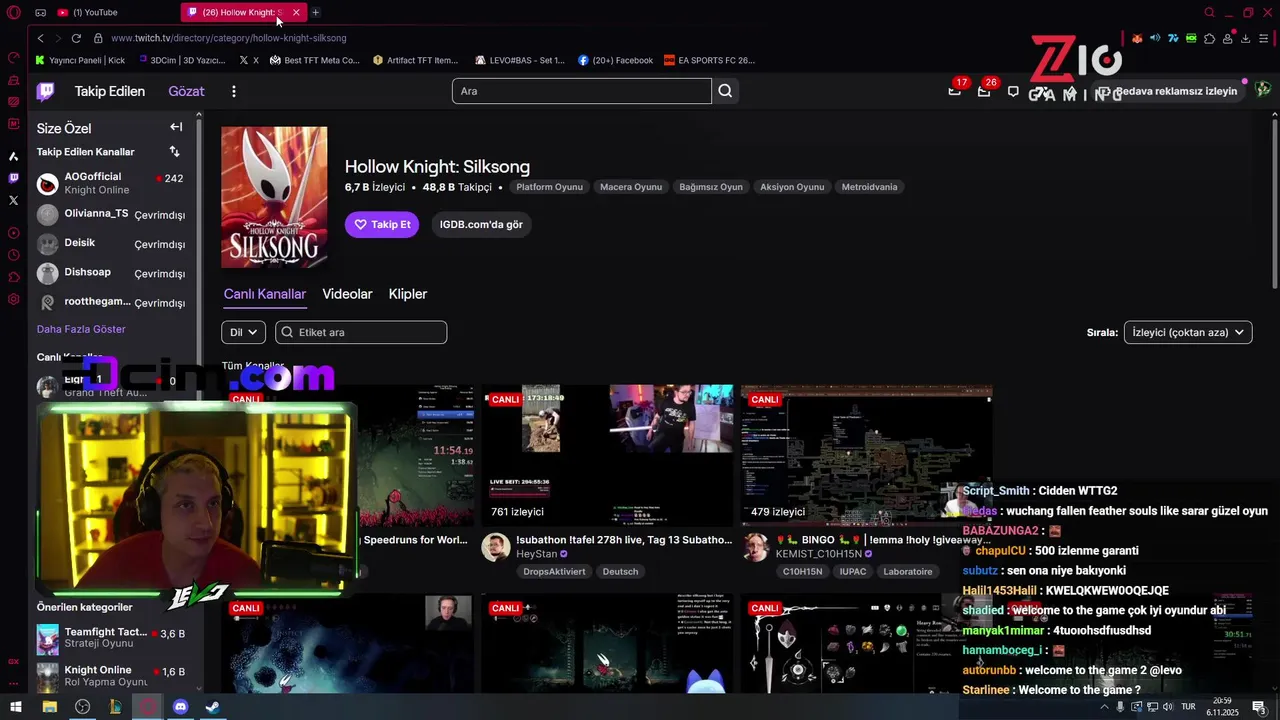Open the volume speaker extension icon
The height and width of the screenshot is (720, 1280).
pyautogui.click(x=1155, y=38)
